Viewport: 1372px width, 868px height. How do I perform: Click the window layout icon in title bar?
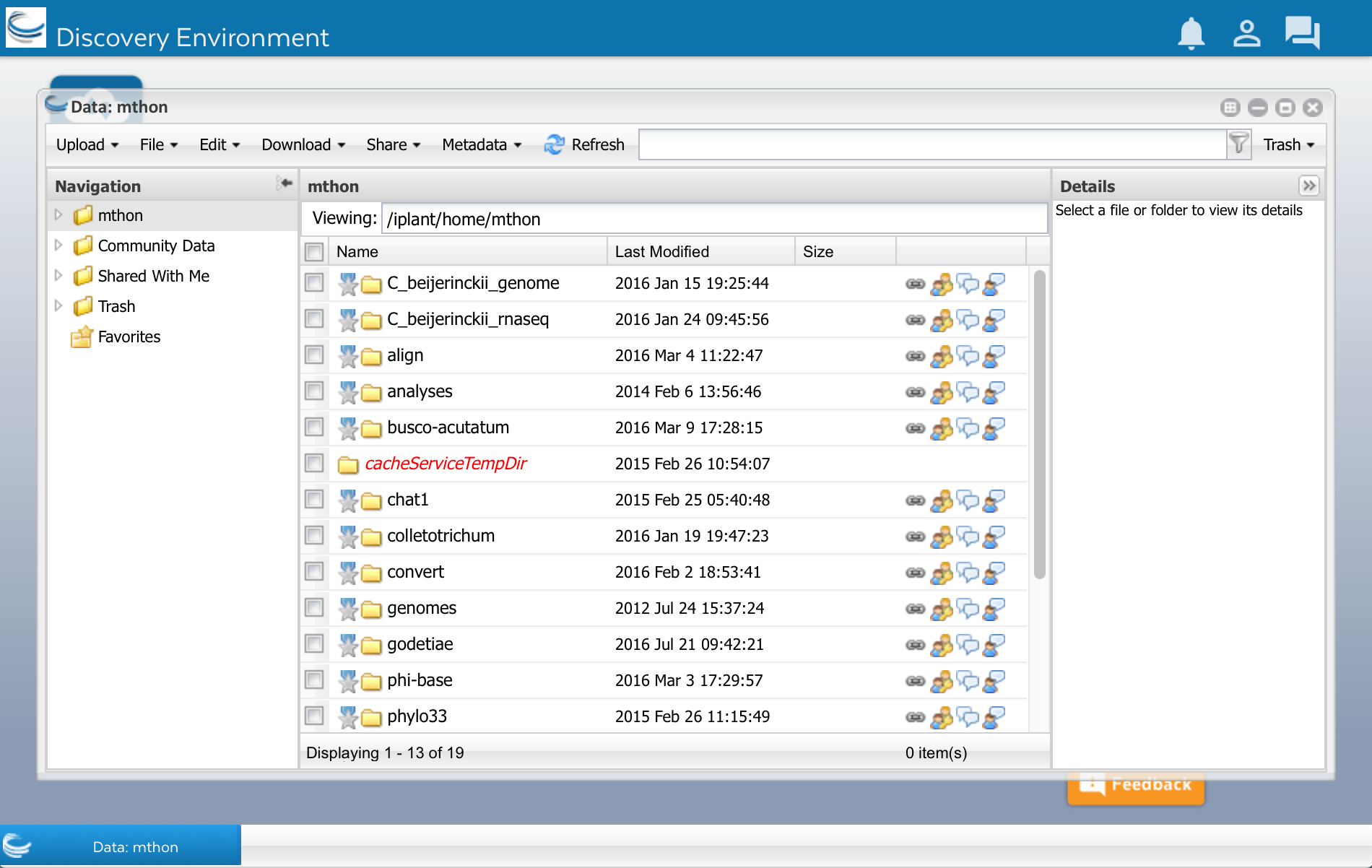[x=1230, y=108]
